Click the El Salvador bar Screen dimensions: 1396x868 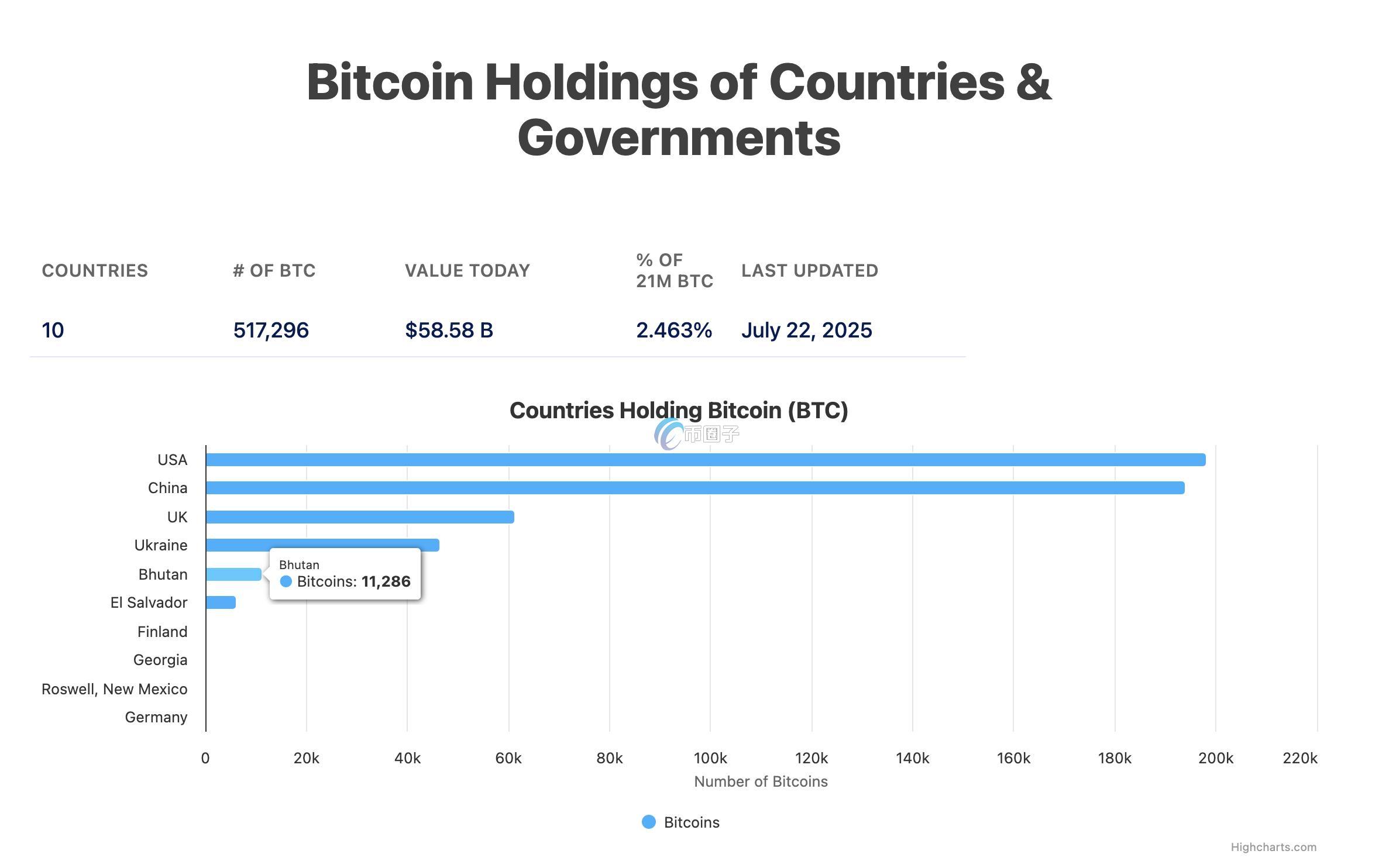pos(221,602)
